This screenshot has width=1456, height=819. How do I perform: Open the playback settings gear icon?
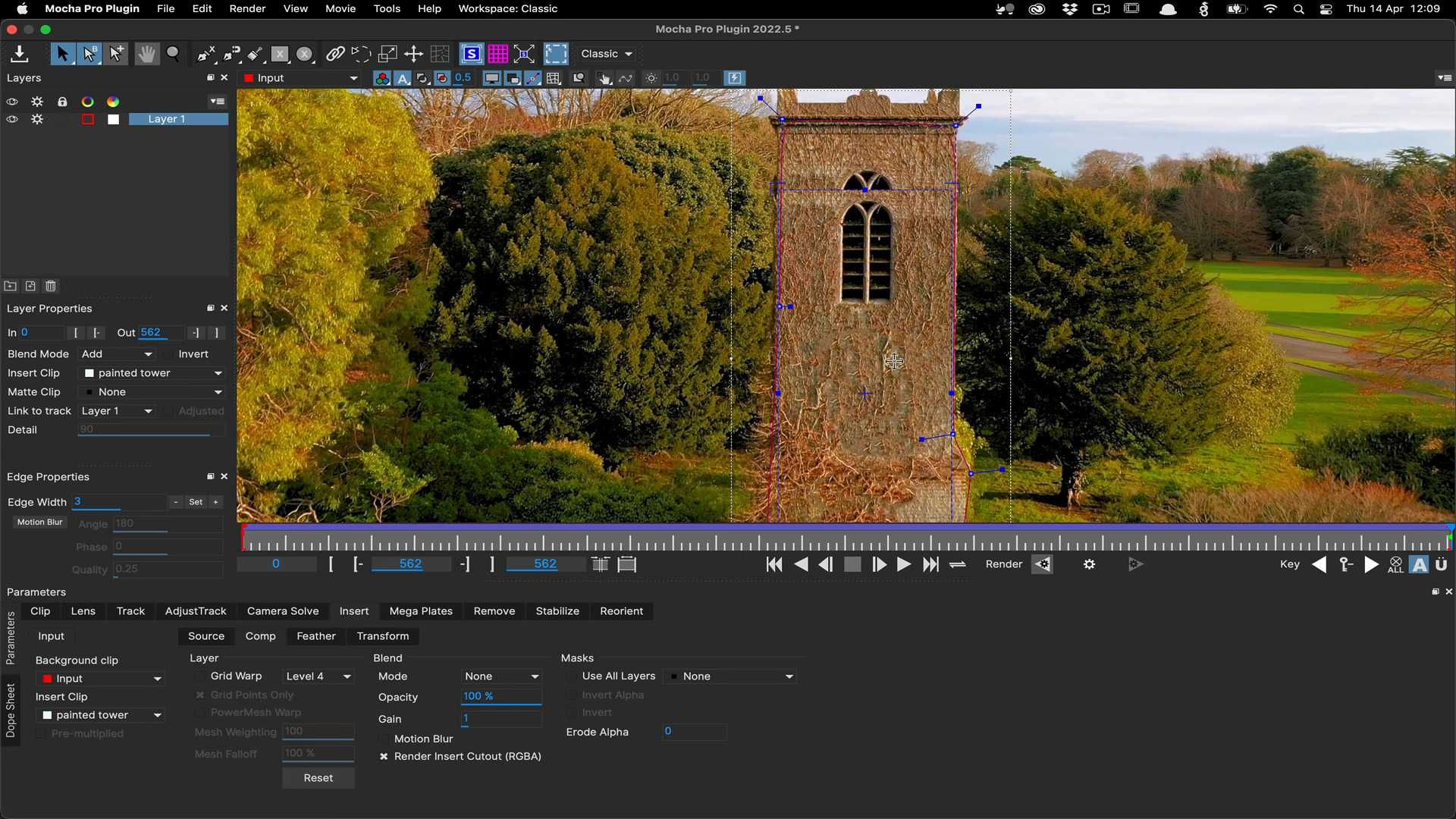pos(1090,564)
